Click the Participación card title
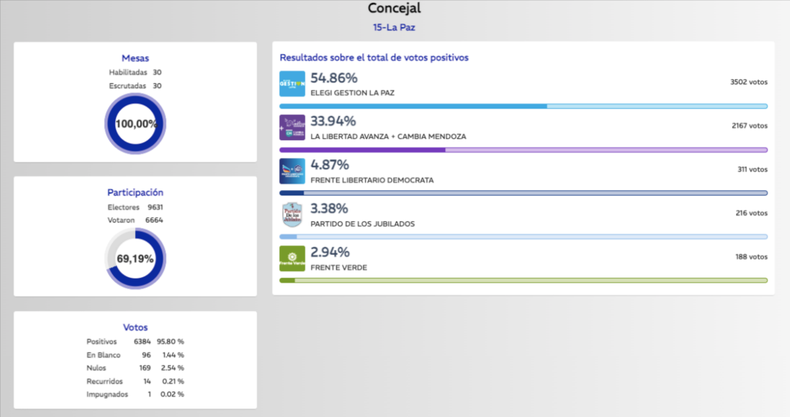The image size is (790, 417). click(x=135, y=192)
